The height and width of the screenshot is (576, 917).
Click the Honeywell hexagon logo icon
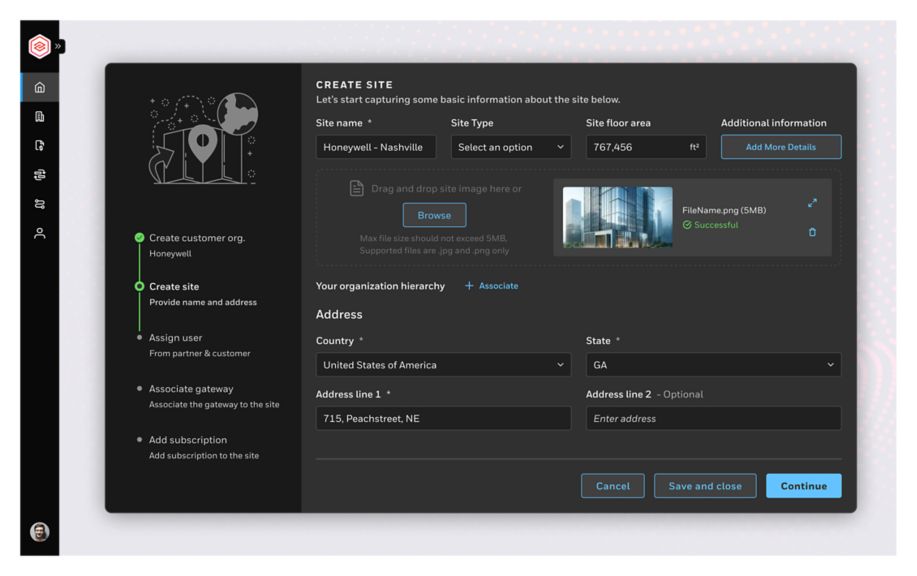pyautogui.click(x=40, y=46)
